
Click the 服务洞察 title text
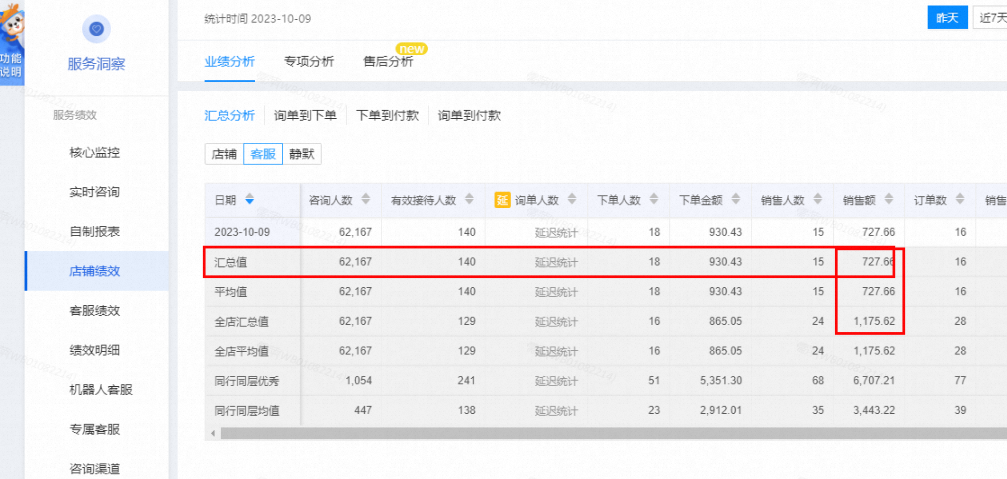(96, 64)
